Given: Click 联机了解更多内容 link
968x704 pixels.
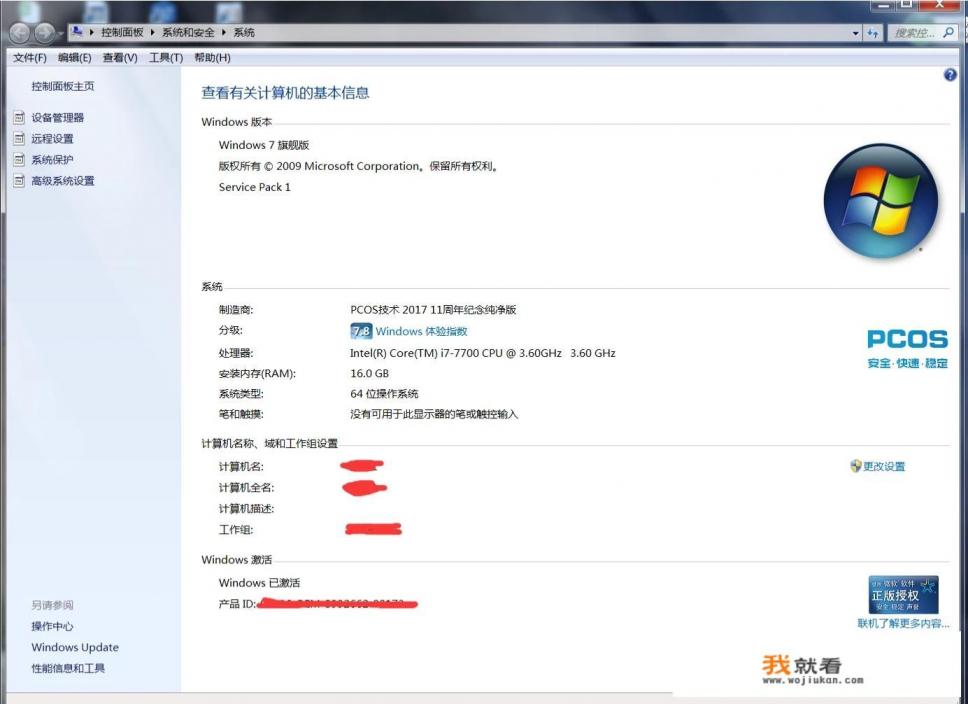Looking at the screenshot, I should 903,623.
